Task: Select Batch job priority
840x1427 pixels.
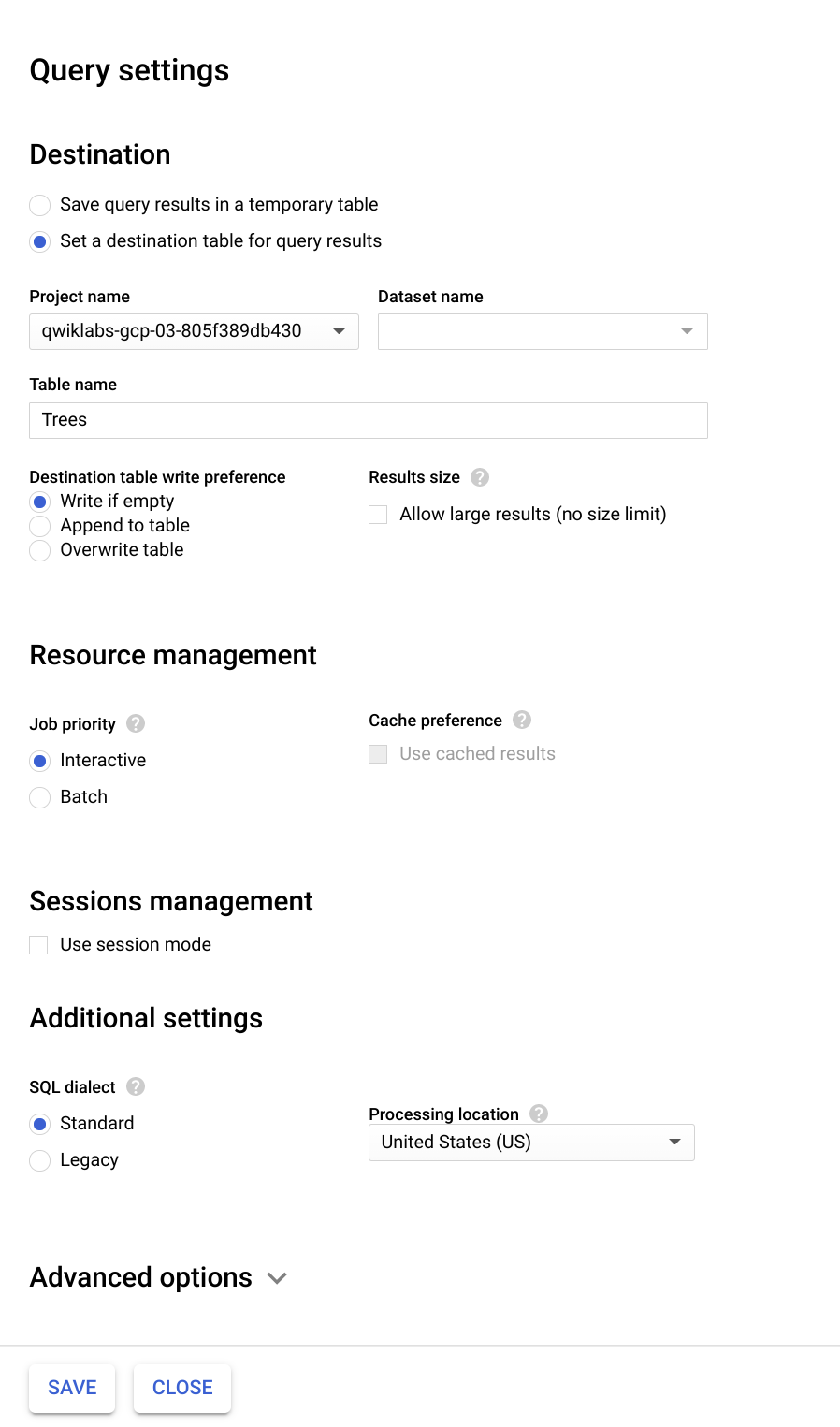Action: (x=39, y=797)
